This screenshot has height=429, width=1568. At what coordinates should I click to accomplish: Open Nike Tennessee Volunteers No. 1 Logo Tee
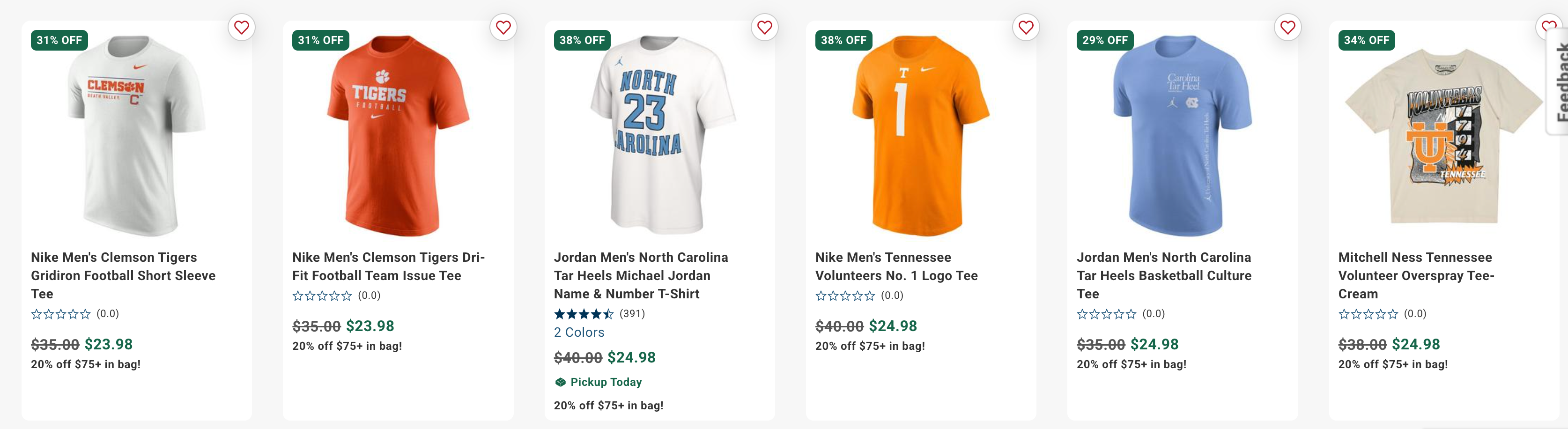pos(896,266)
